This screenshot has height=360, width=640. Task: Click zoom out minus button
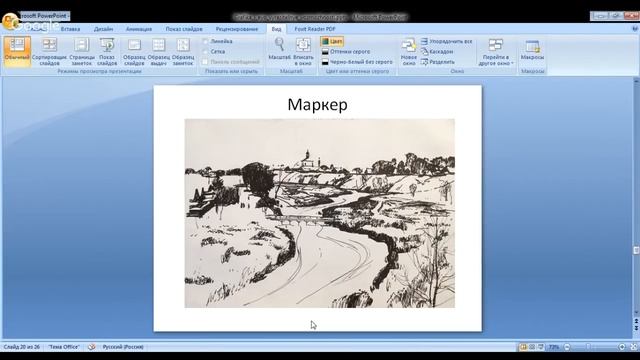[x=567, y=347]
